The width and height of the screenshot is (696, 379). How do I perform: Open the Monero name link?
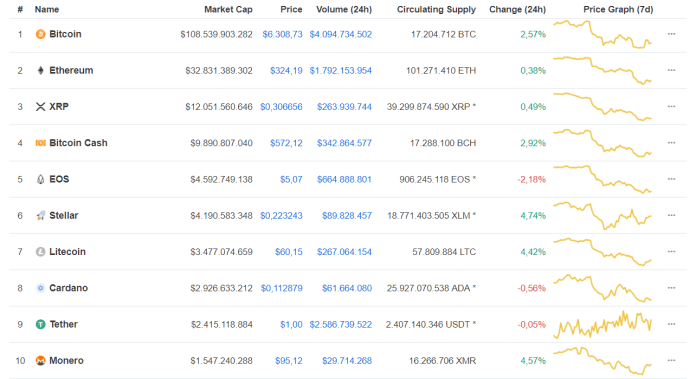66,360
